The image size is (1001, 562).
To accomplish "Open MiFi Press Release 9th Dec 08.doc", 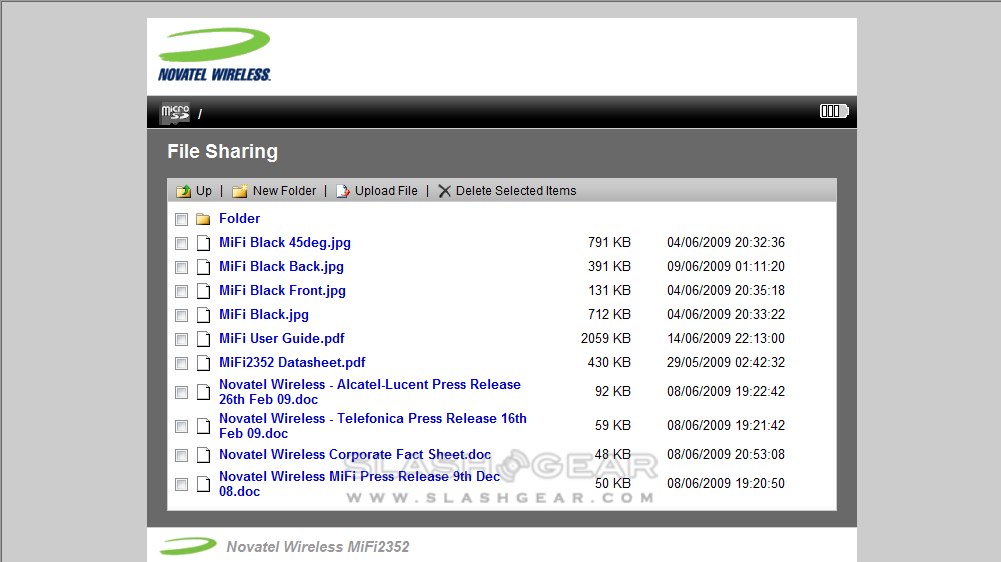I will tap(359, 483).
